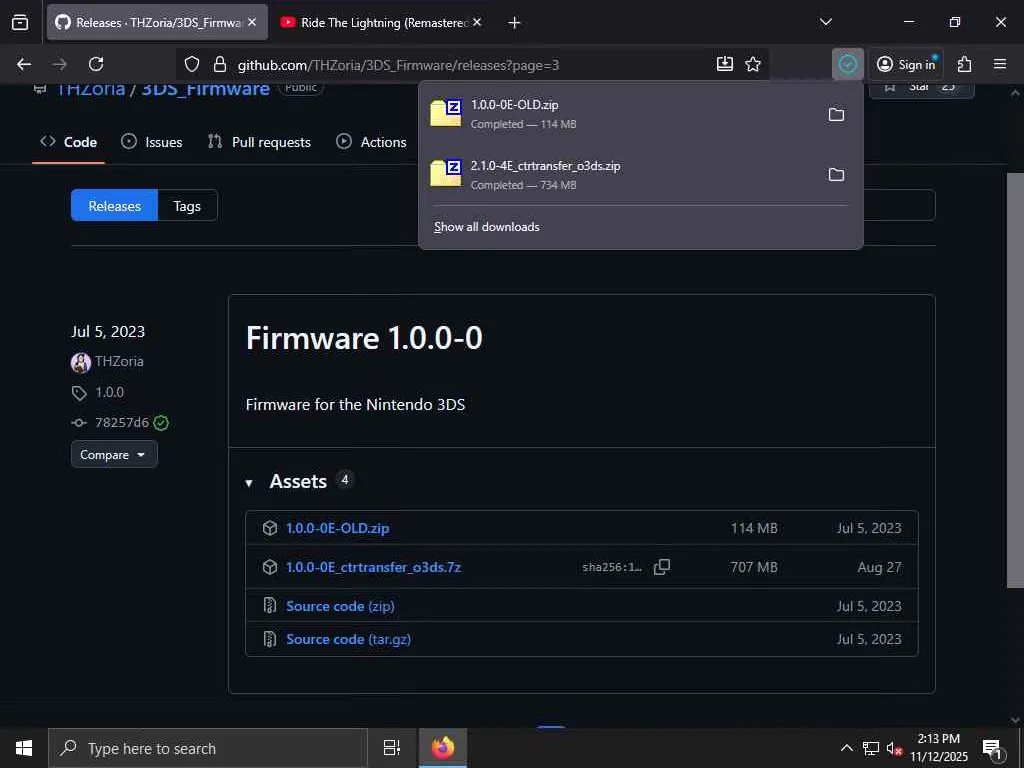Toggle the downloads panel button
1024x768 pixels.
[x=848, y=64]
